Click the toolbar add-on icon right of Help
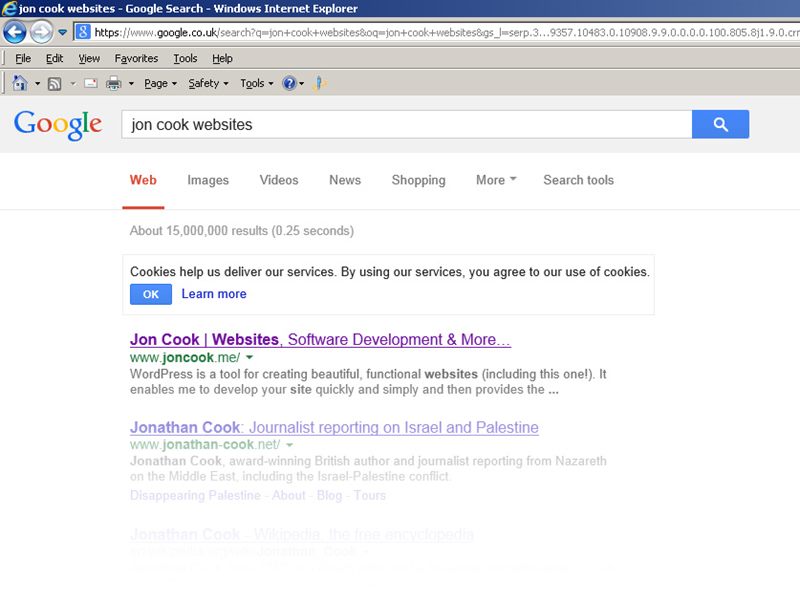Screen dimensions: 800x601 [319, 83]
